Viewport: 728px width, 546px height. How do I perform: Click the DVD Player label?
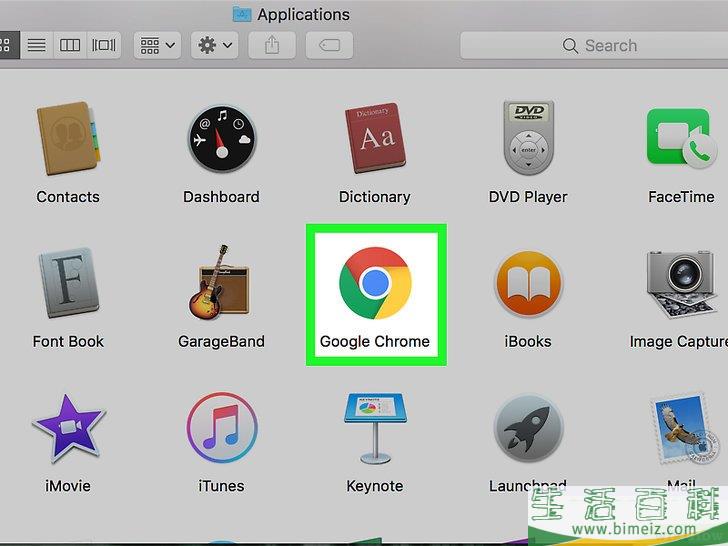click(528, 197)
